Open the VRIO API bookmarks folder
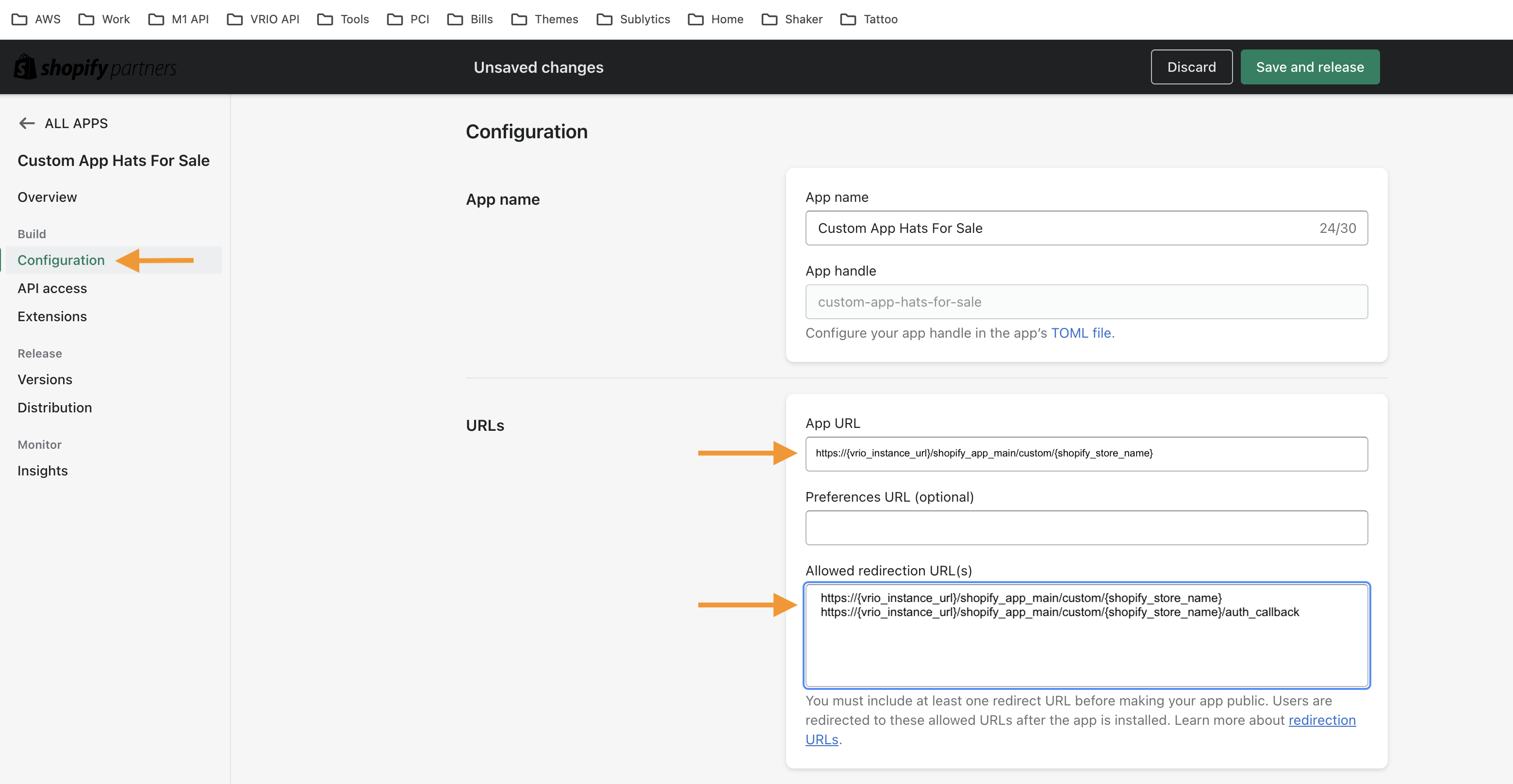The height and width of the screenshot is (784, 1513). pos(263,19)
